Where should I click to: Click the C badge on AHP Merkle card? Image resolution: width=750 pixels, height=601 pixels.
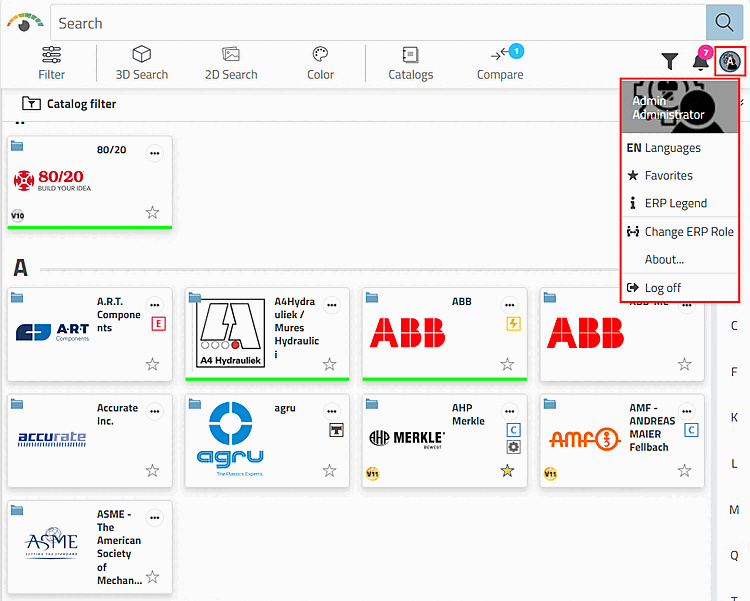coord(513,430)
